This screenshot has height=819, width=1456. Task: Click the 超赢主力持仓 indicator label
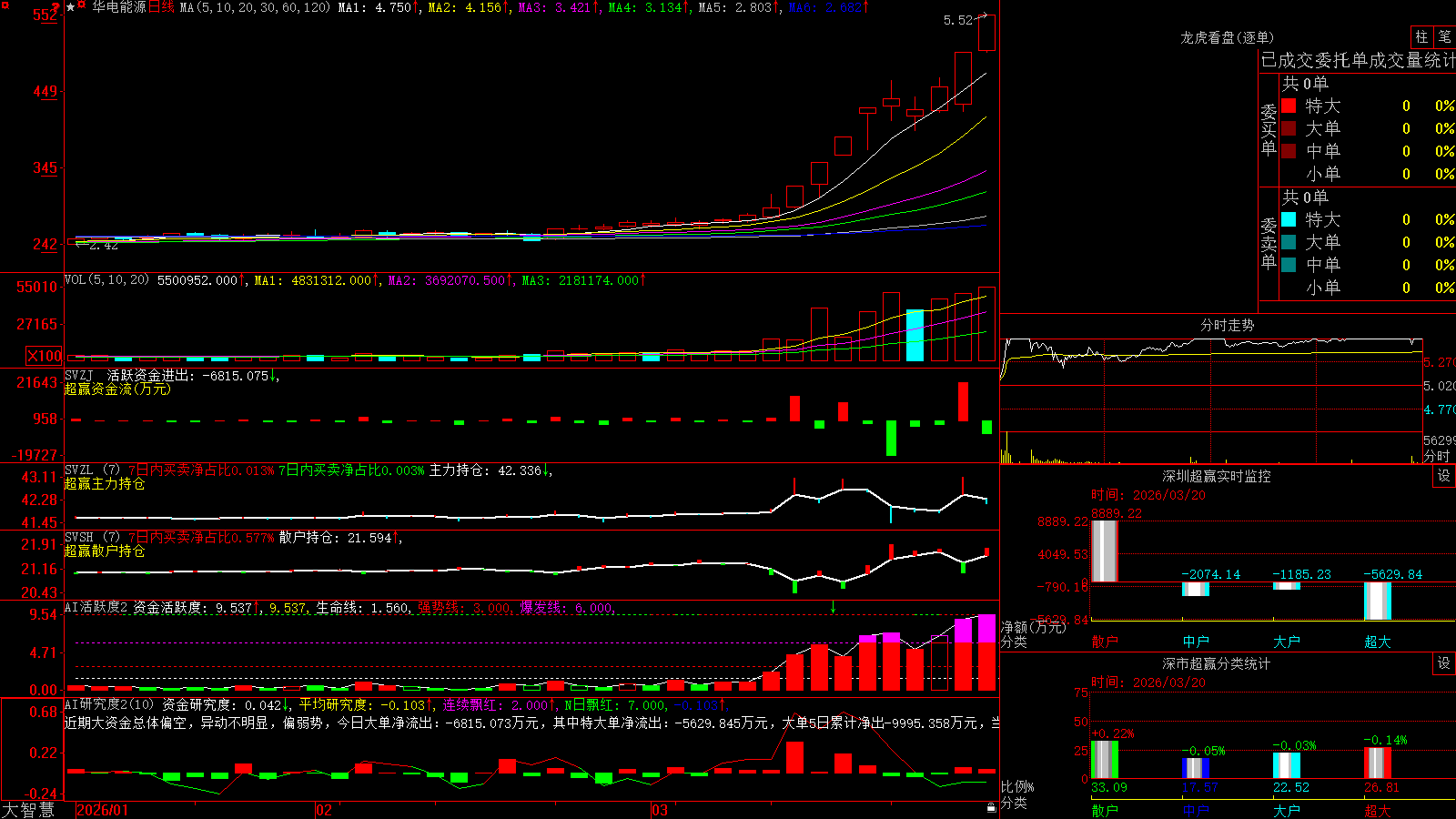tap(105, 483)
